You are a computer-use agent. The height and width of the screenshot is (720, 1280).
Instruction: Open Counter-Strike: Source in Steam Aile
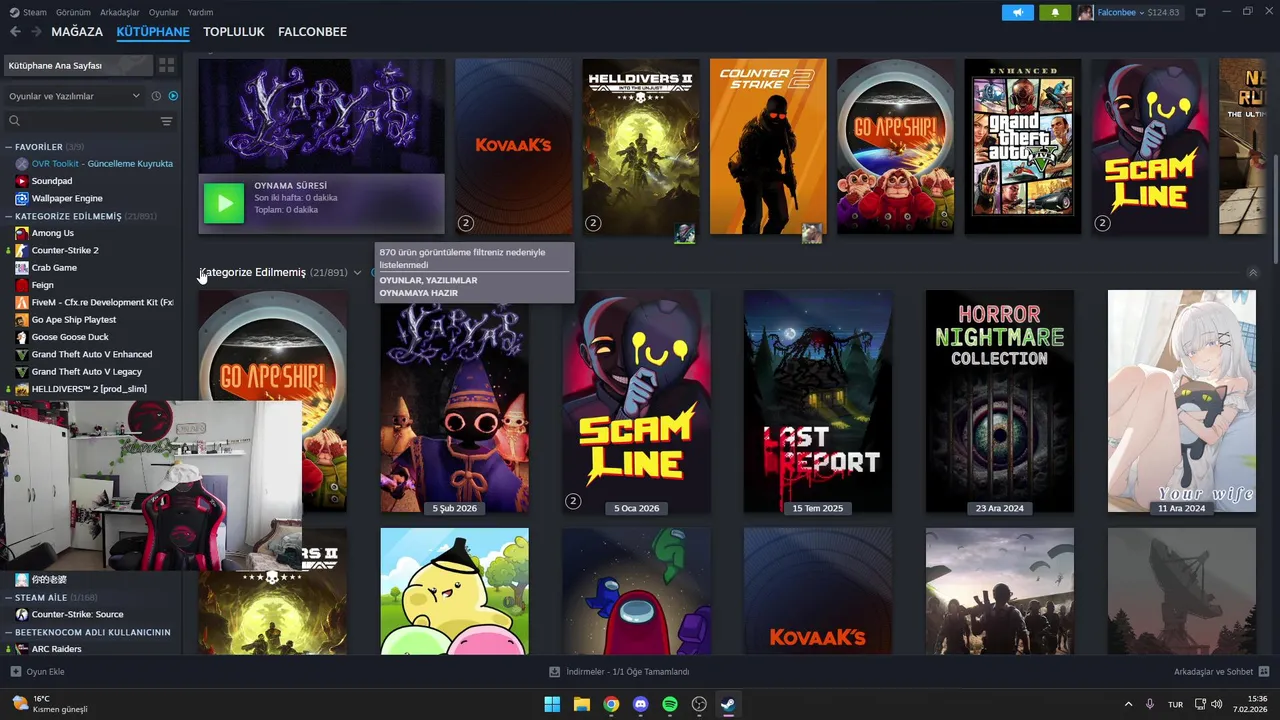coord(77,614)
